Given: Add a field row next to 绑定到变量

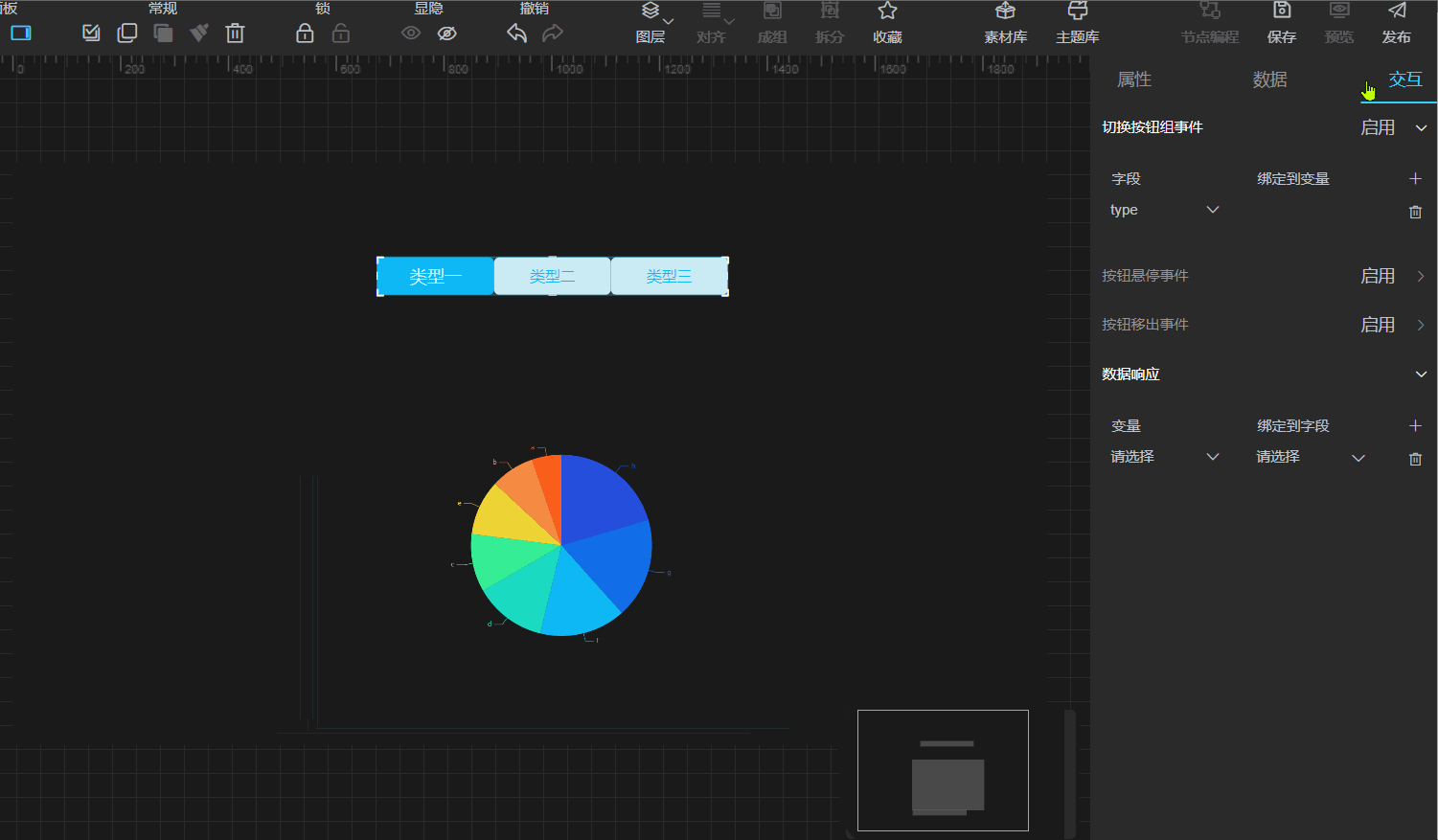Looking at the screenshot, I should [1415, 179].
